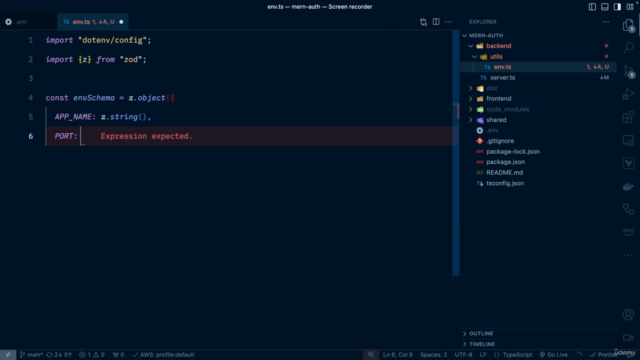Click errors and warnings count in status bar
The height and width of the screenshot is (360, 640).
[x=92, y=355]
